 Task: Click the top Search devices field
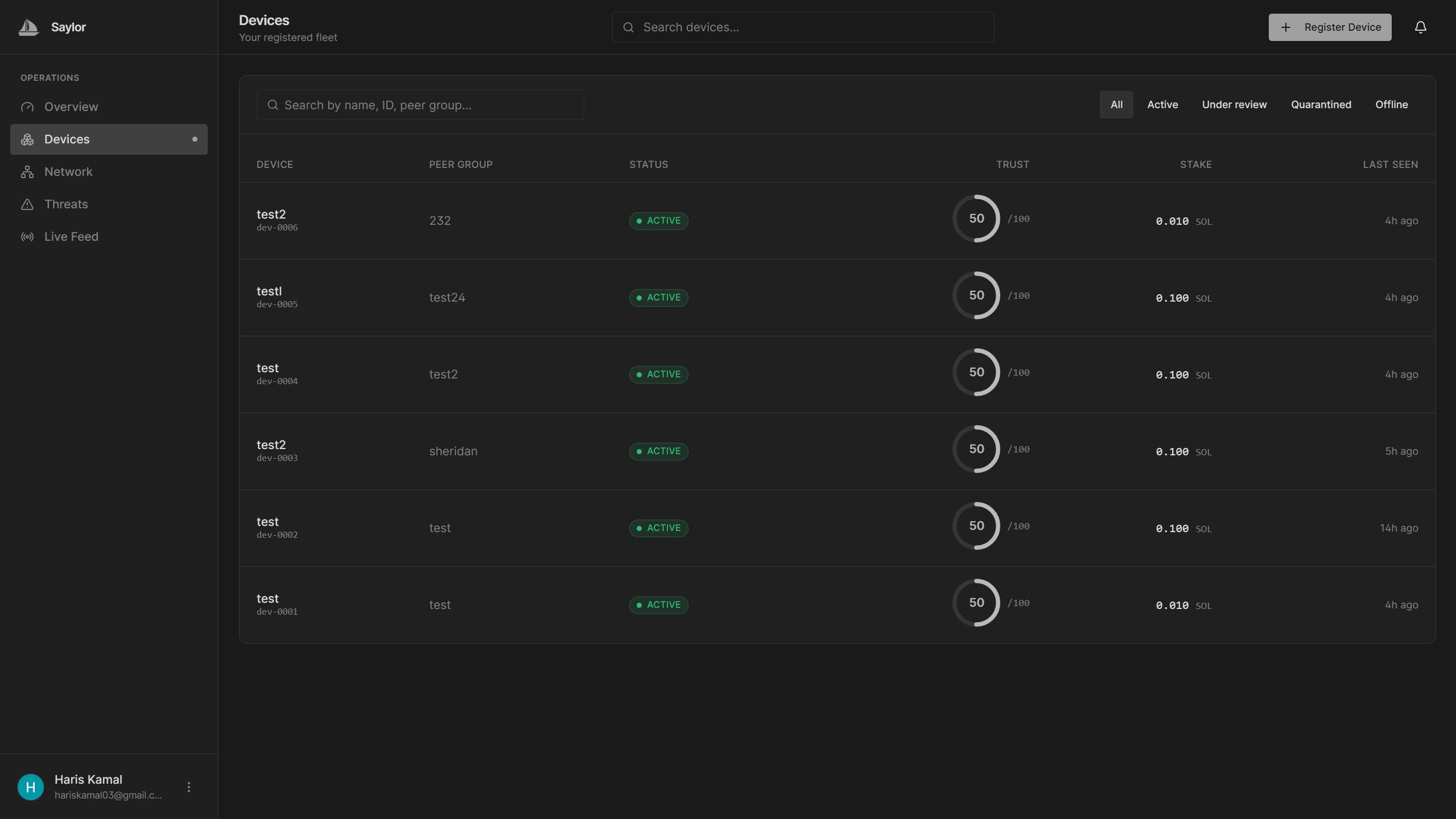coord(803,27)
